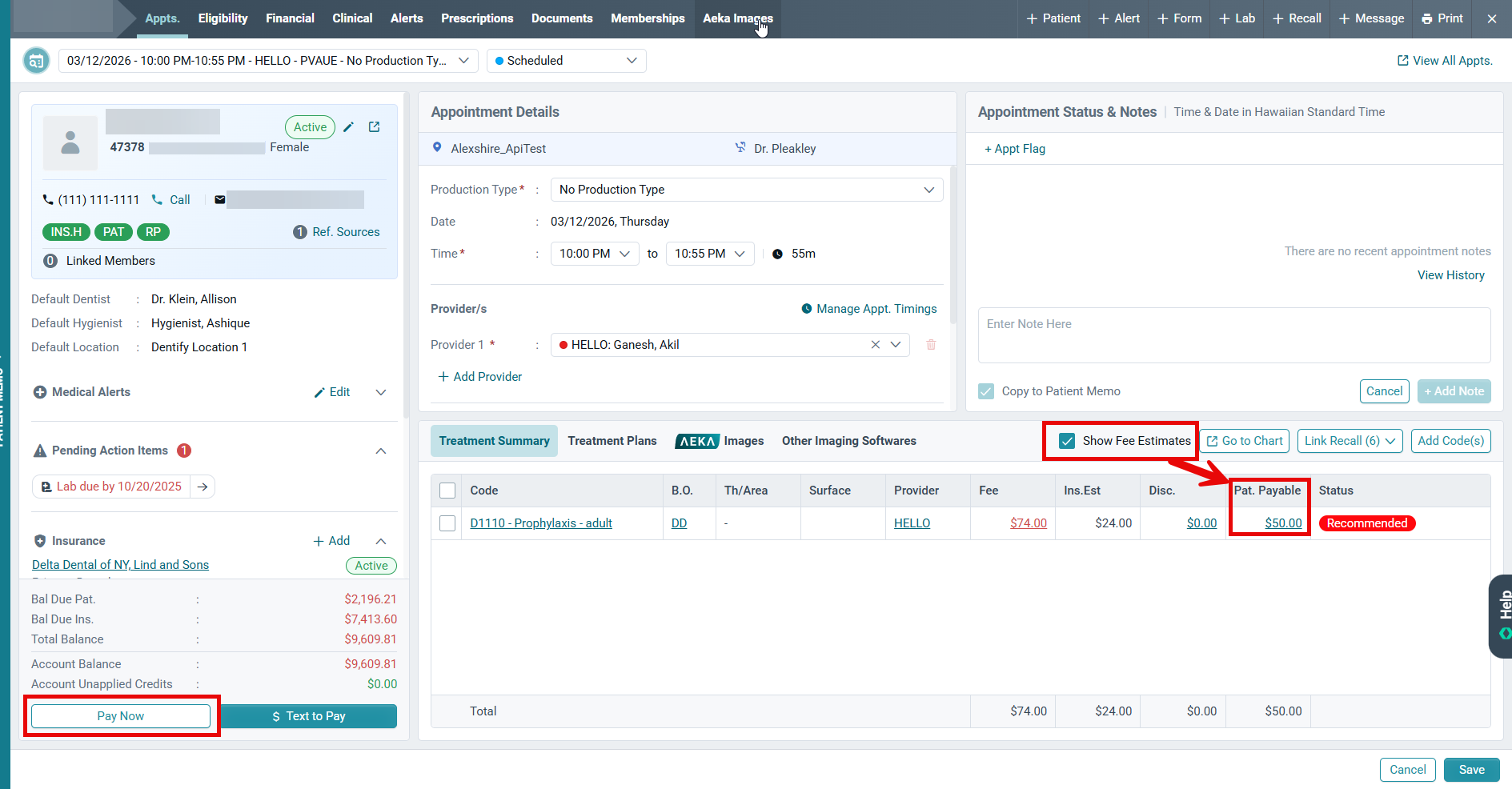This screenshot has width=1512, height=789.
Task: Switch to the Financial tab
Action: pyautogui.click(x=290, y=18)
